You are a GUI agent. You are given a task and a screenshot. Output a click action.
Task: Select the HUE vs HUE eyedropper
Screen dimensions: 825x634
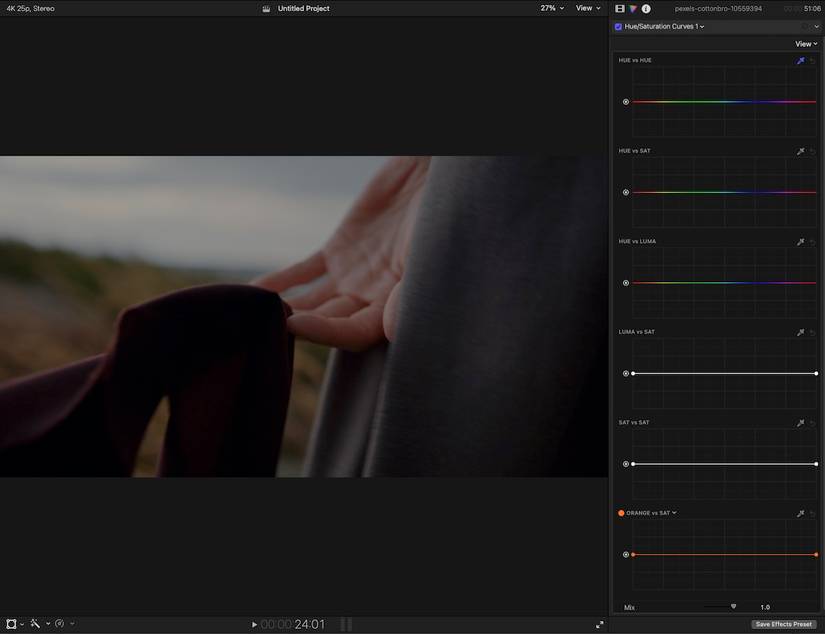(x=800, y=60)
